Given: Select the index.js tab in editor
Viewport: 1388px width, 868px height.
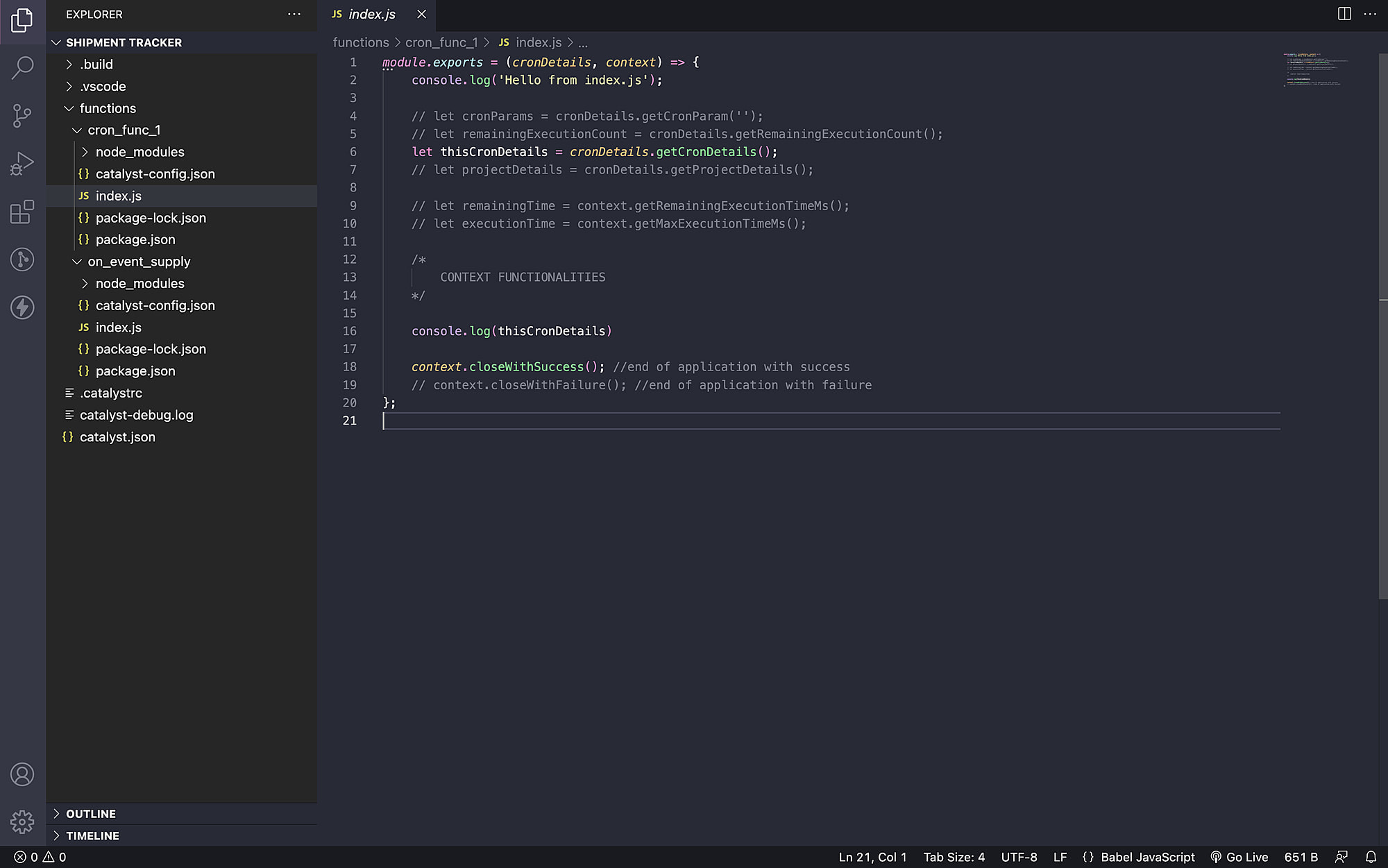Looking at the screenshot, I should (371, 14).
